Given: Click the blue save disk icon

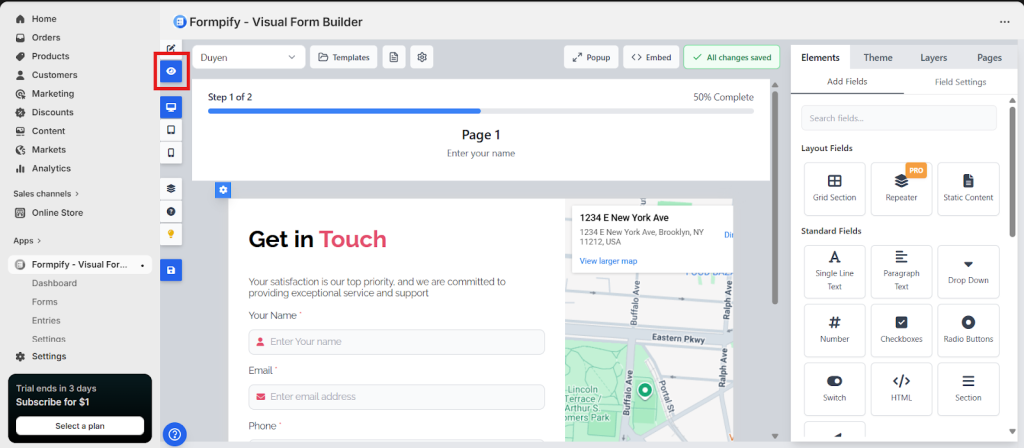Looking at the screenshot, I should pyautogui.click(x=171, y=270).
